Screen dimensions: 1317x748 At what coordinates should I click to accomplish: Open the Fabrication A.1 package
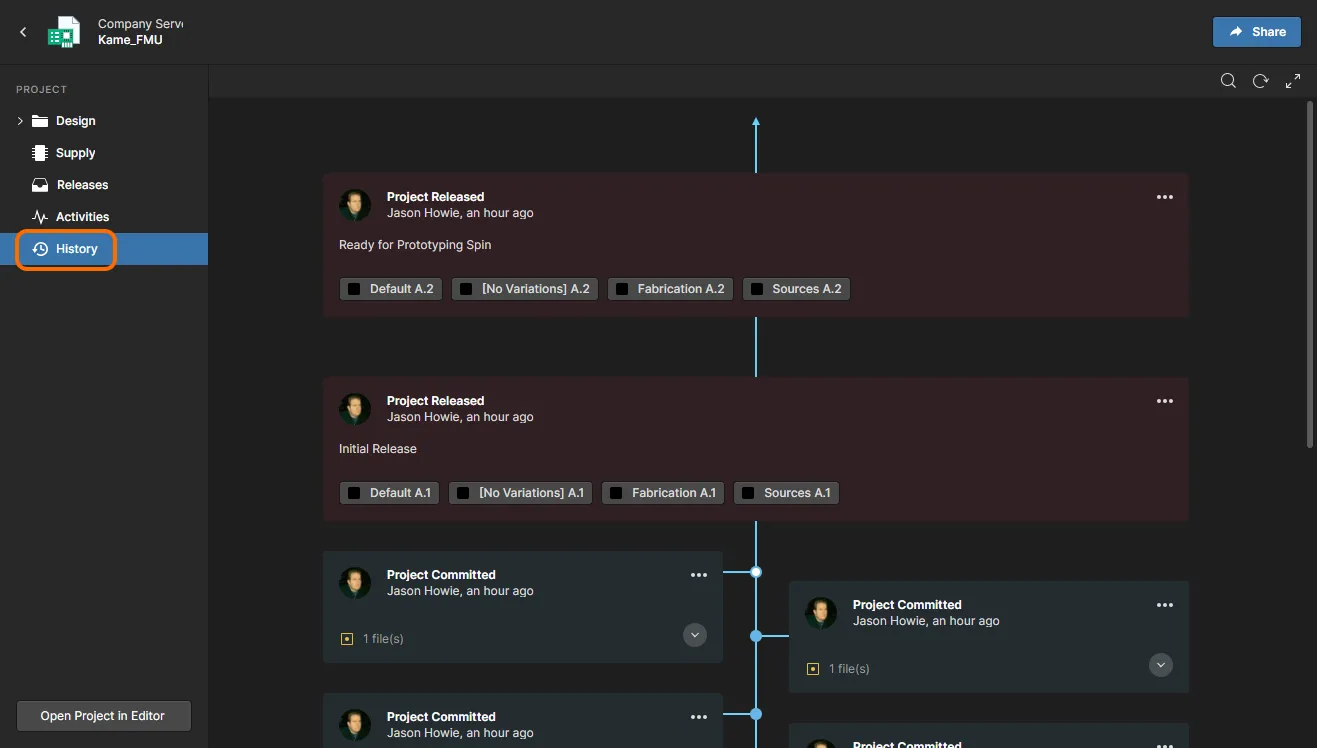[x=663, y=493]
